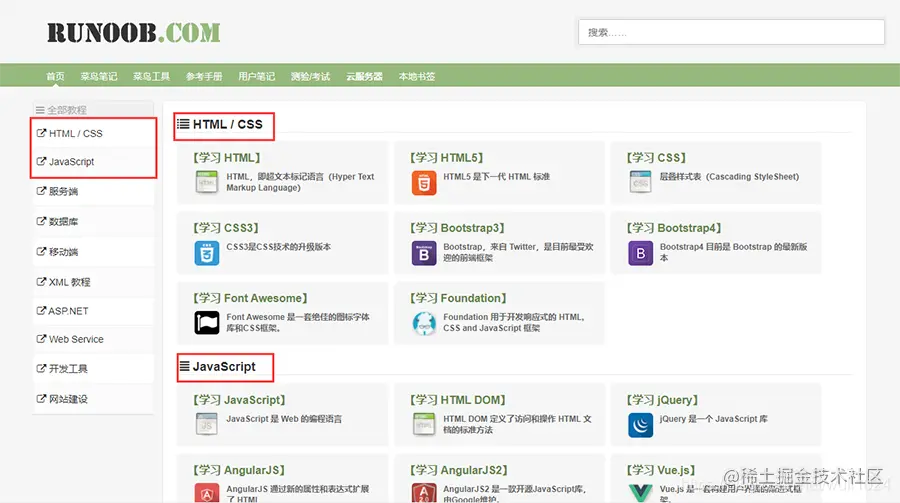Open 本地书签 in the navigation bar
The image size is (900, 503).
point(417,76)
